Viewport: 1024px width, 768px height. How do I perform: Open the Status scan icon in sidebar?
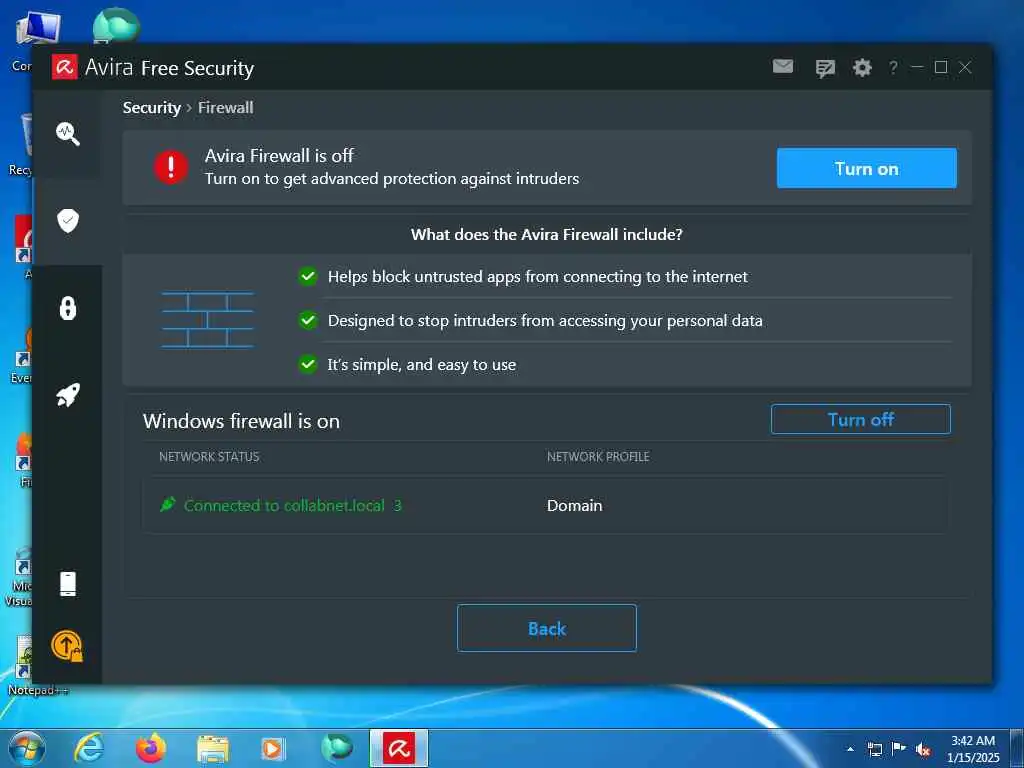pyautogui.click(x=68, y=133)
